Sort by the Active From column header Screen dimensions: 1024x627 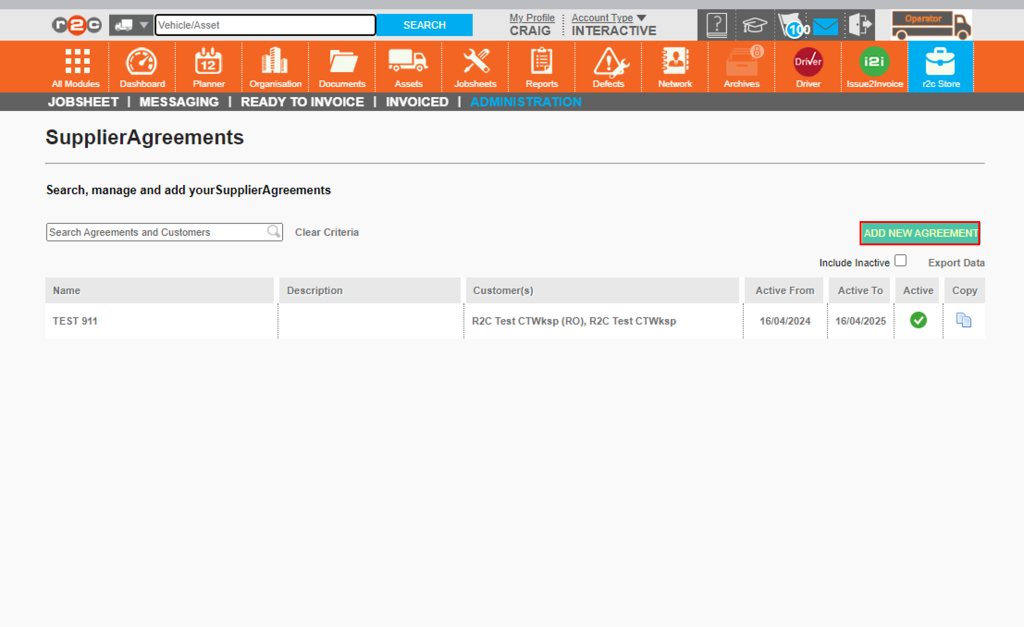(784, 290)
